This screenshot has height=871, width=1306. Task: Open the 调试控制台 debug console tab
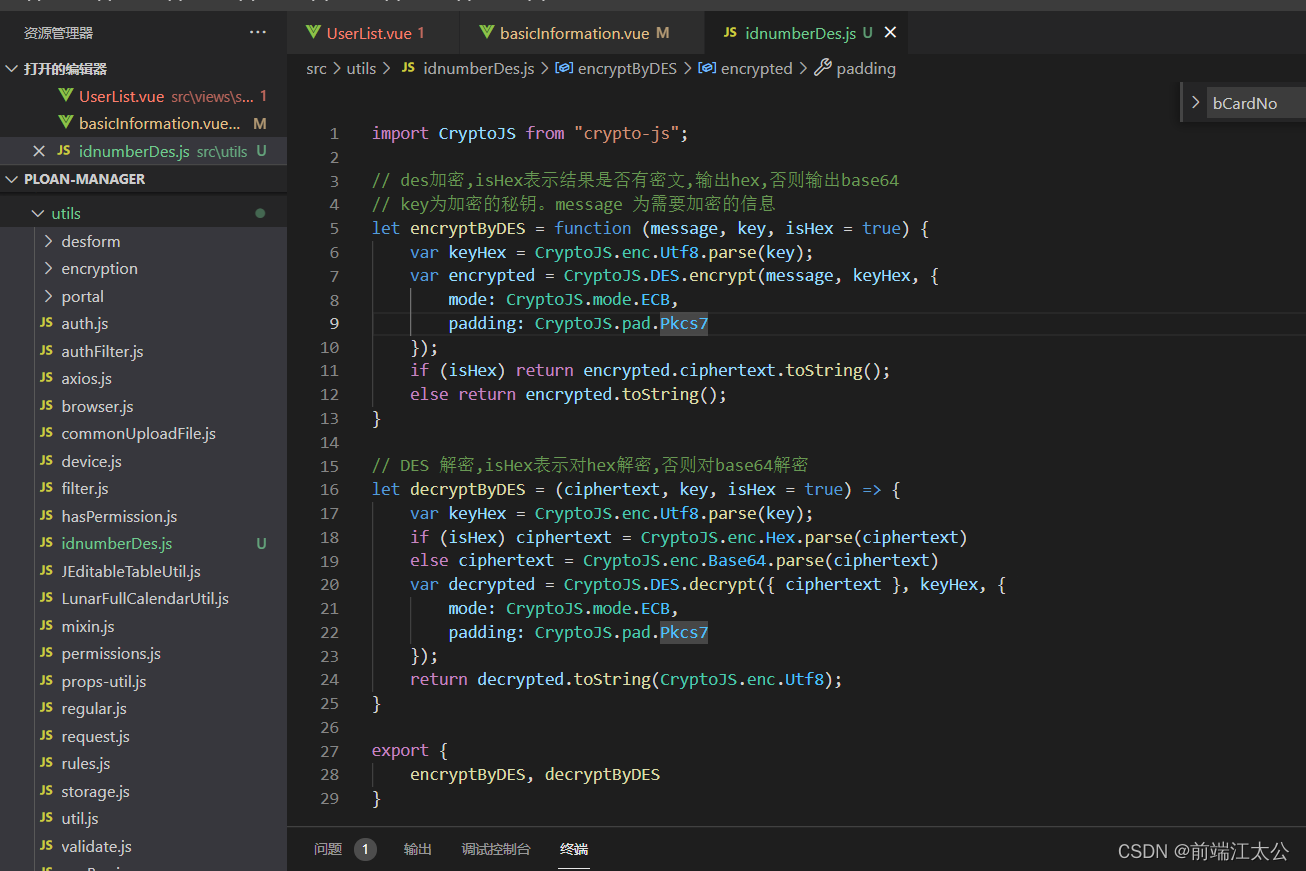click(496, 849)
